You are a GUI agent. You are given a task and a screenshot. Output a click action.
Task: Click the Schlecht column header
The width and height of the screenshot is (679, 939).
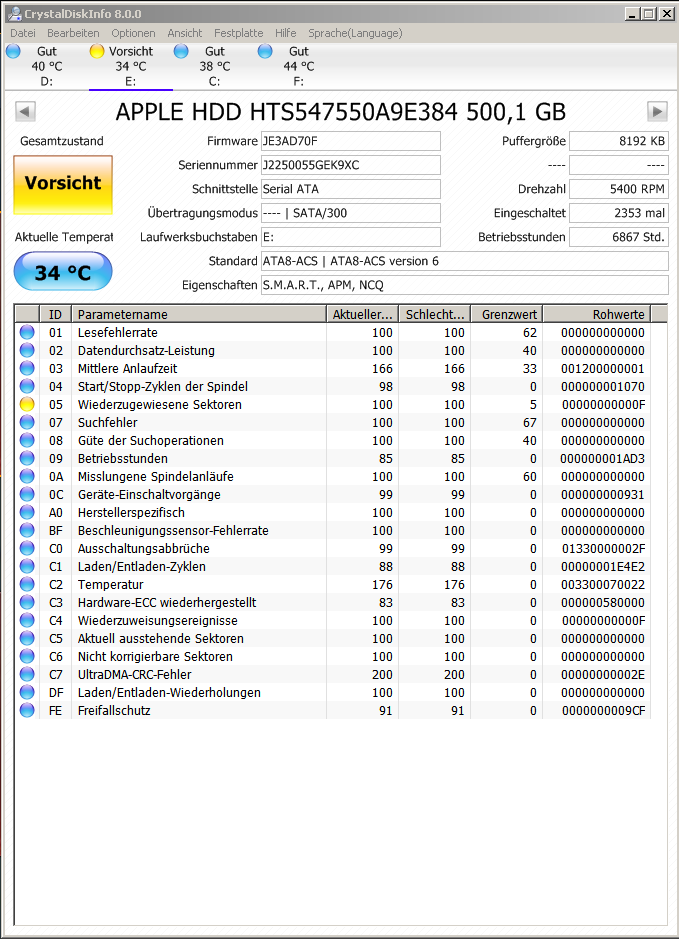click(435, 314)
